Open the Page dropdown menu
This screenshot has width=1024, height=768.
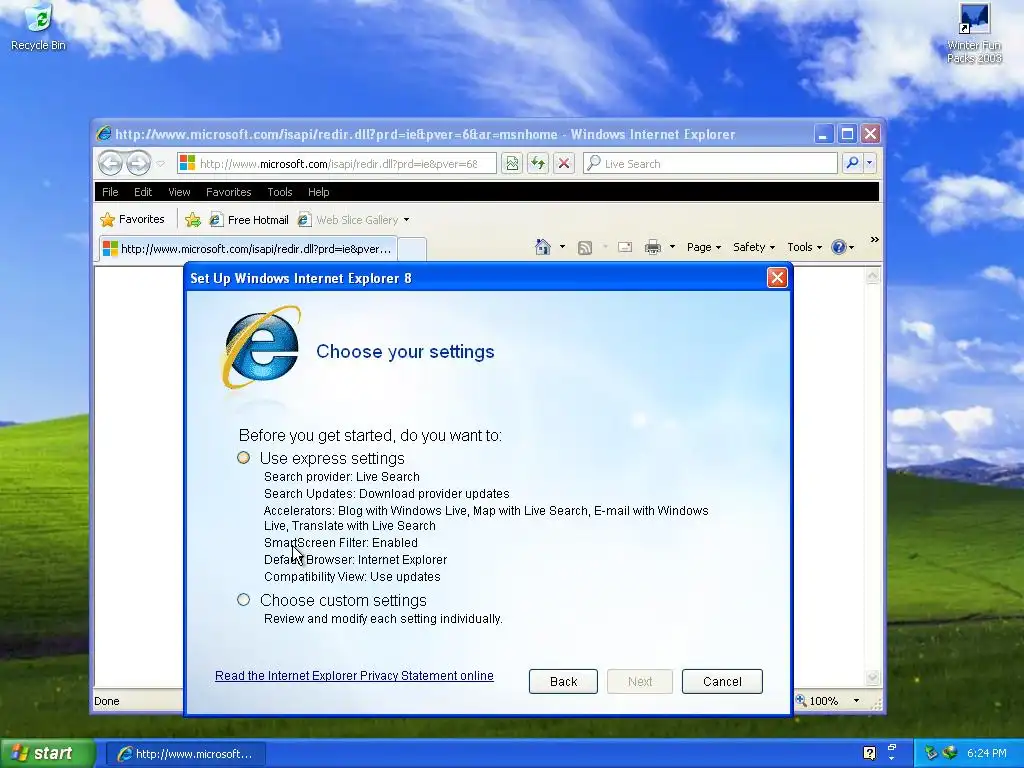pos(703,247)
